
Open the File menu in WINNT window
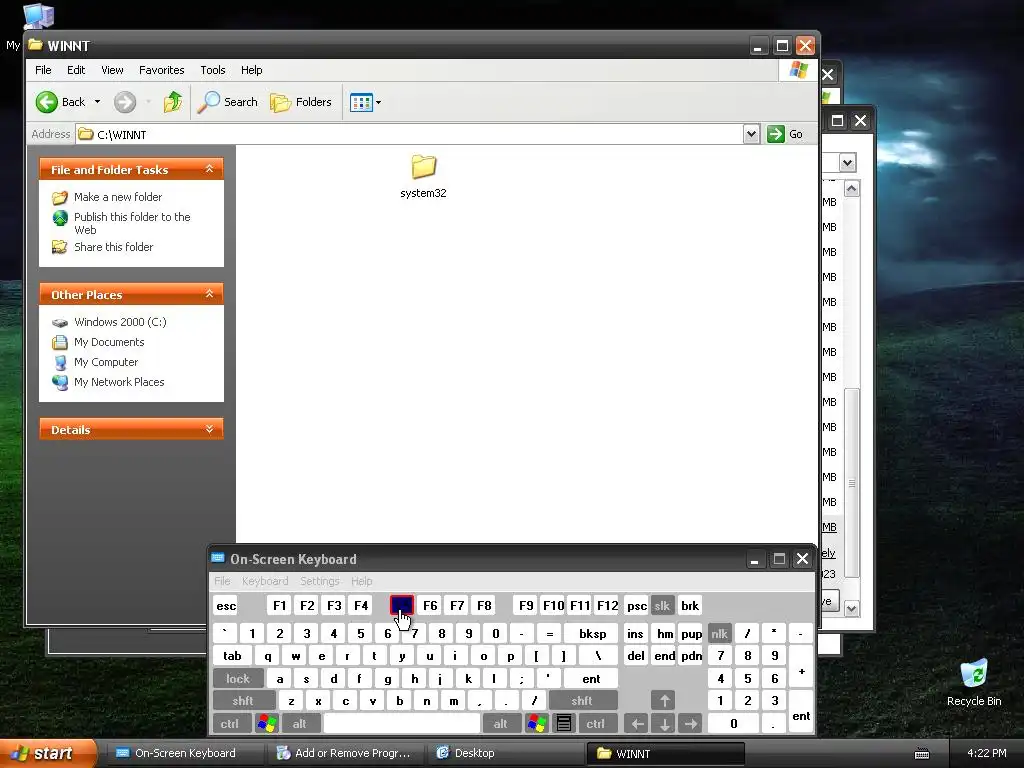coord(43,70)
